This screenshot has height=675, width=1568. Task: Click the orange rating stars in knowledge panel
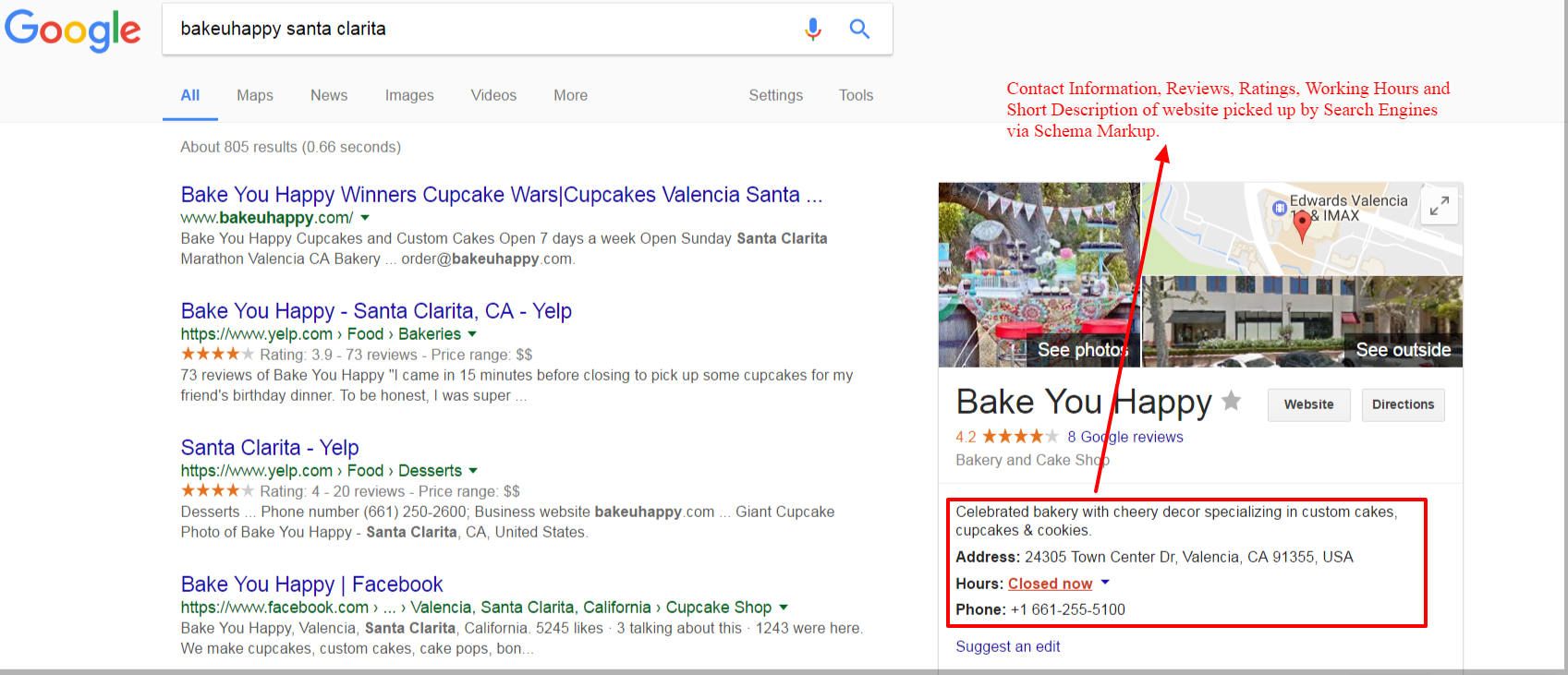1020,437
